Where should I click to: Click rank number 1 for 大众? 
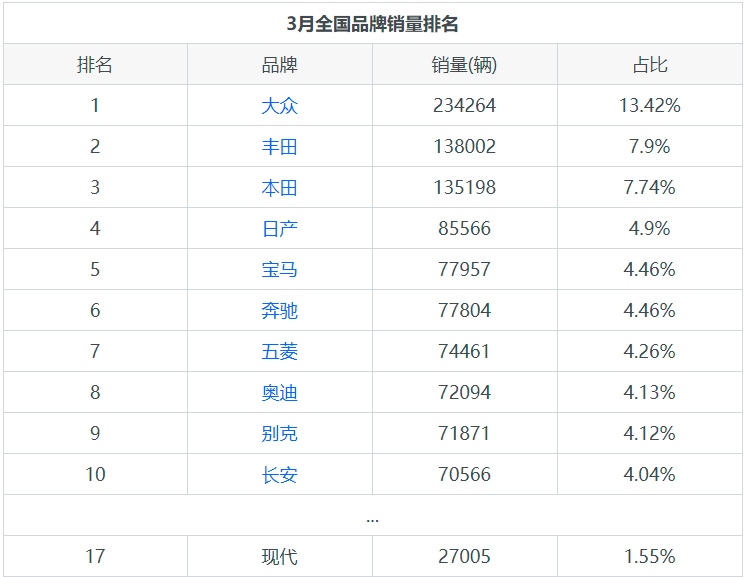[95, 105]
